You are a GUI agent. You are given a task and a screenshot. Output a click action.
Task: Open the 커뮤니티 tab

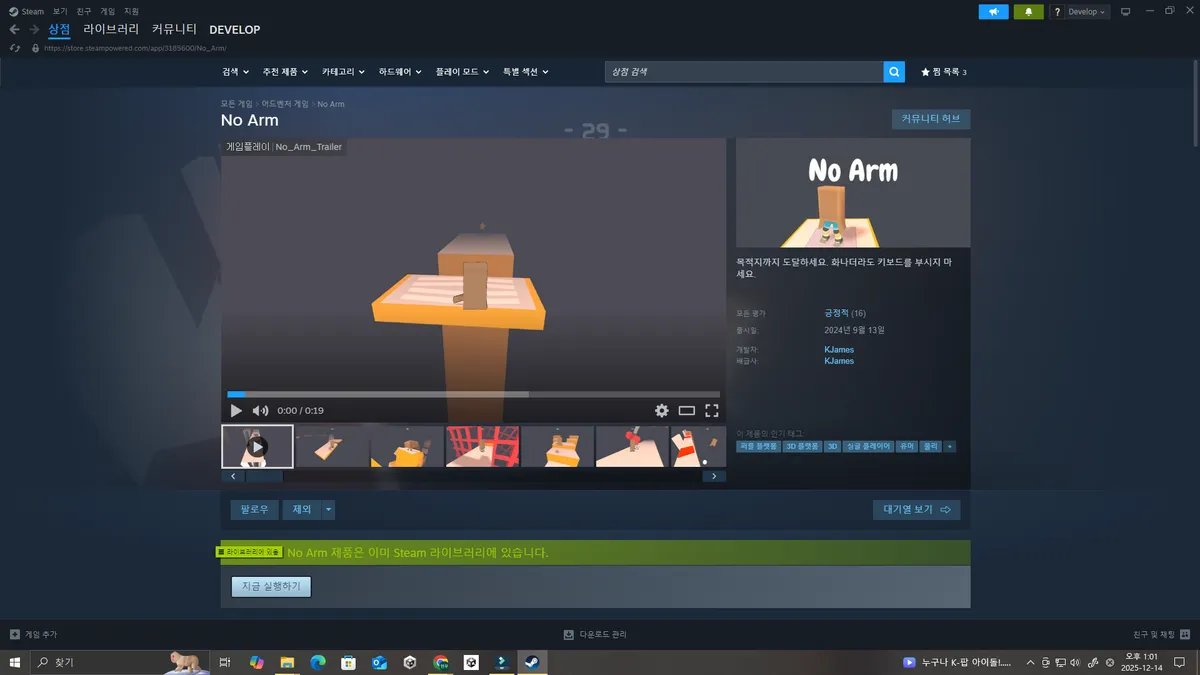click(x=174, y=29)
